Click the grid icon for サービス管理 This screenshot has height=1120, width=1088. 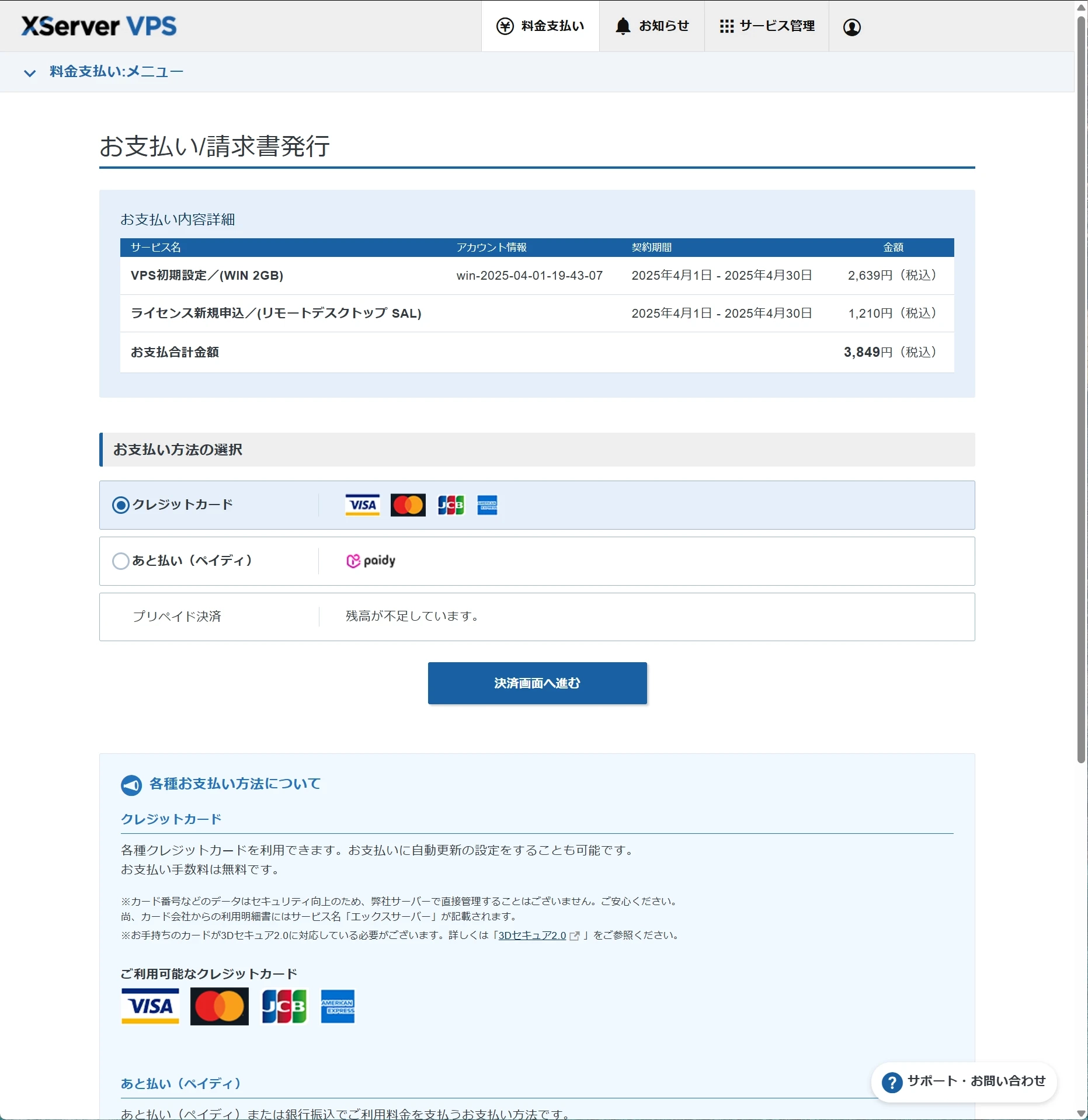727,26
